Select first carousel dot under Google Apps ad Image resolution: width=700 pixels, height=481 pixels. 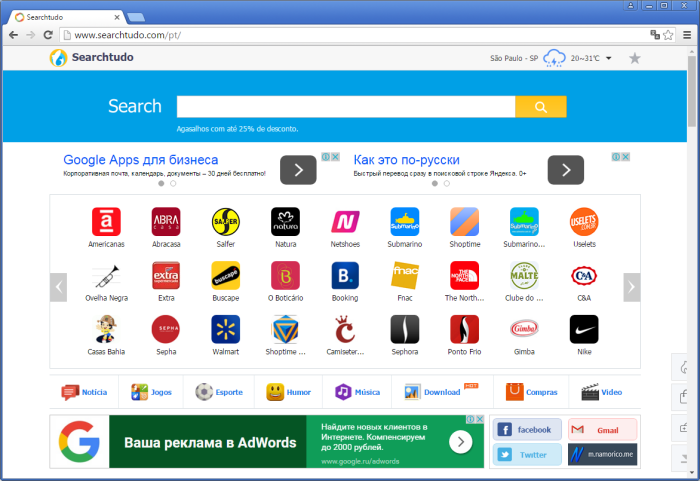point(161,184)
